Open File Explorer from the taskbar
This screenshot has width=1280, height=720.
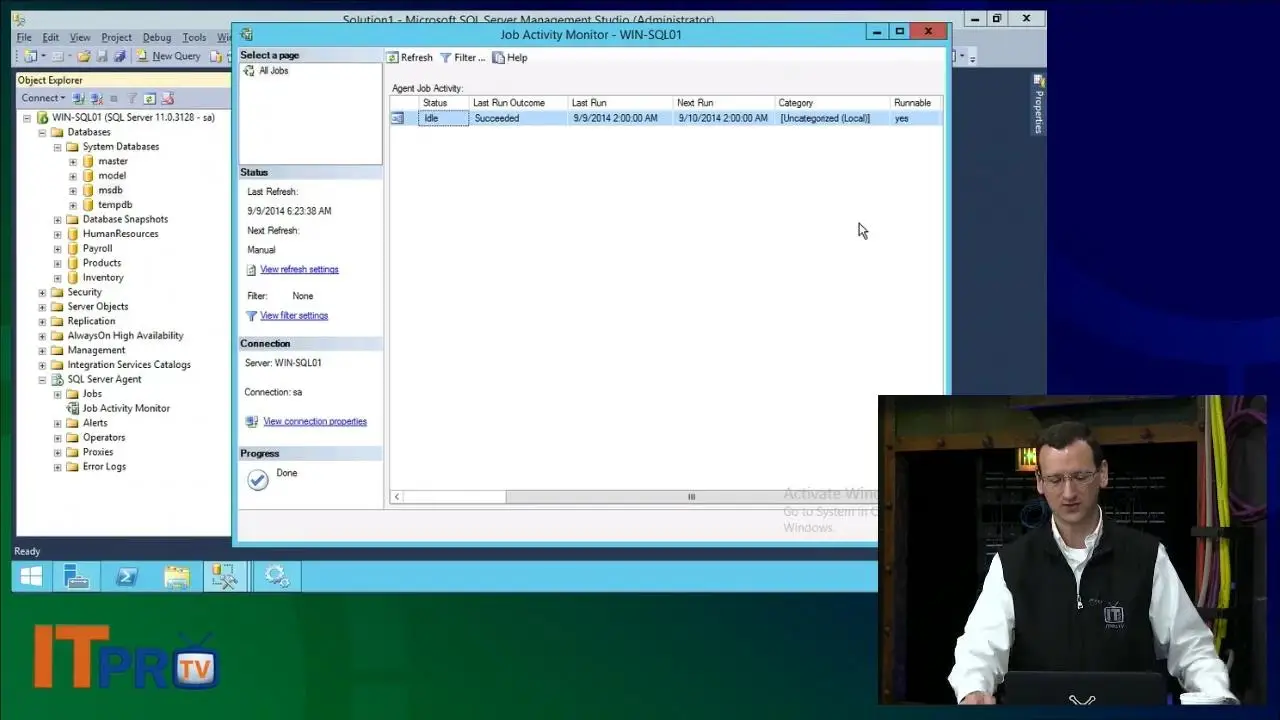pos(176,577)
